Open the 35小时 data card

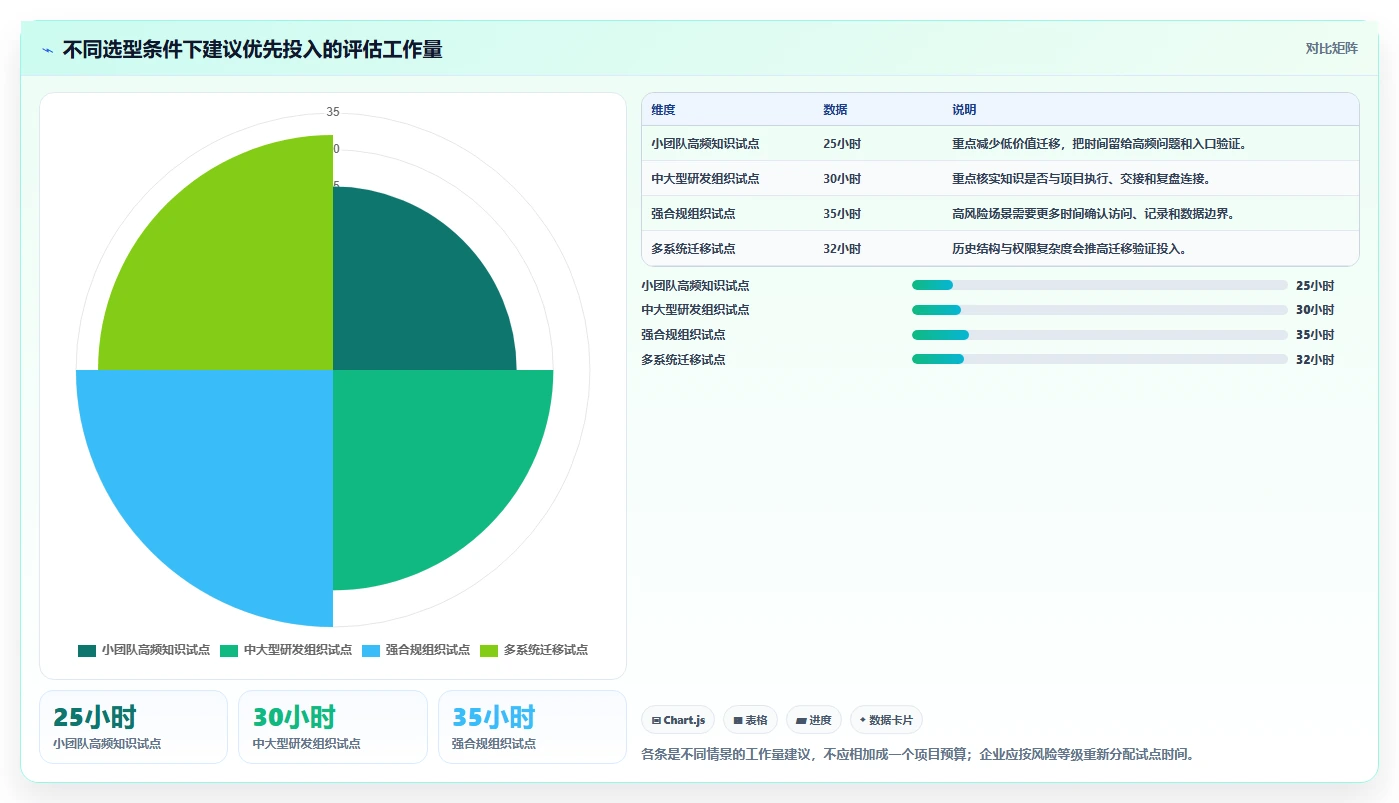point(532,727)
